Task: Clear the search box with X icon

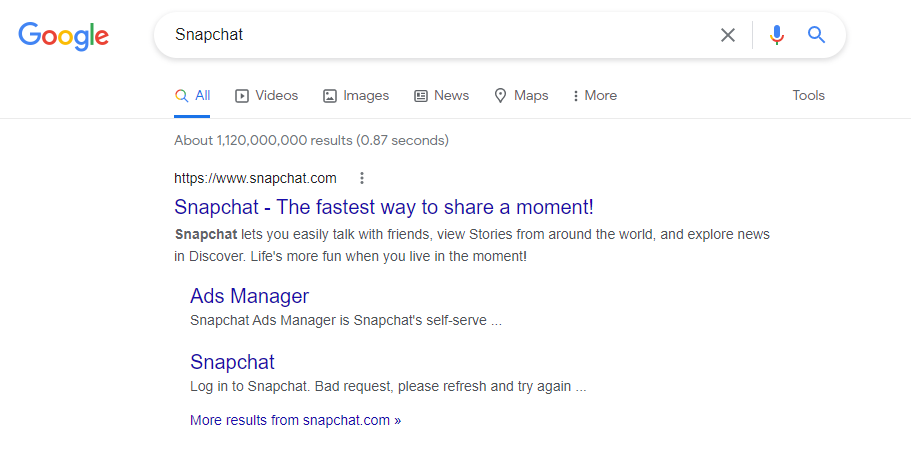Action: 728,35
